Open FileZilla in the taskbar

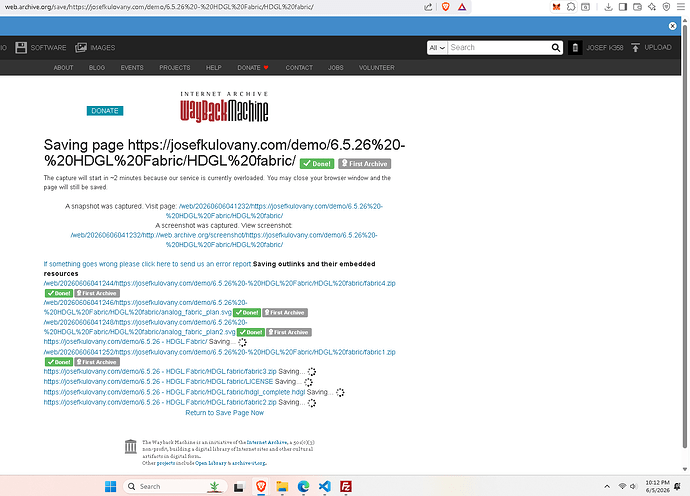pyautogui.click(x=346, y=486)
